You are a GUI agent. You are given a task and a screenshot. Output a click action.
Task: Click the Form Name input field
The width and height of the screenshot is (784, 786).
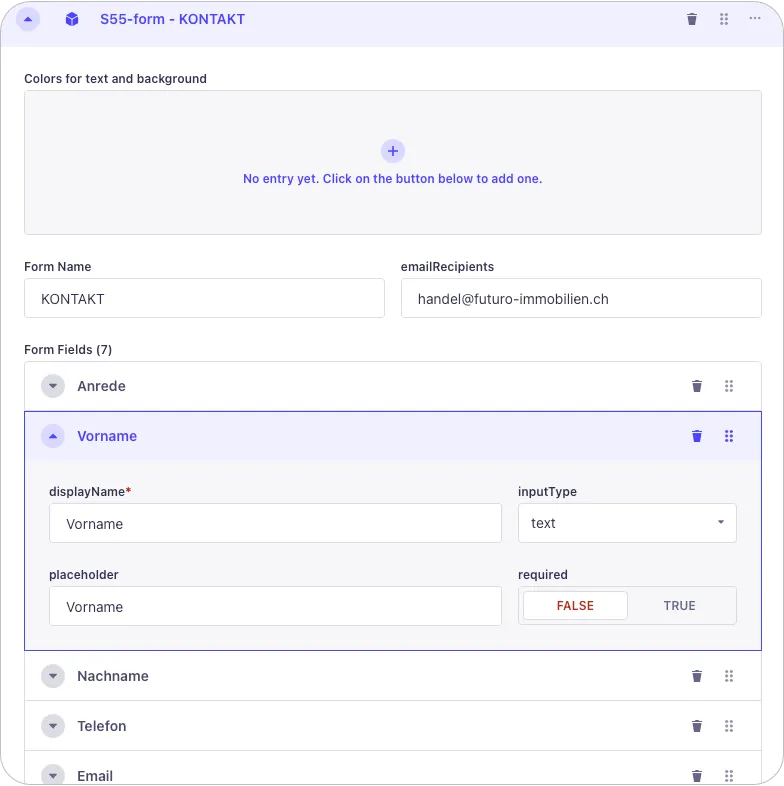[x=204, y=299]
